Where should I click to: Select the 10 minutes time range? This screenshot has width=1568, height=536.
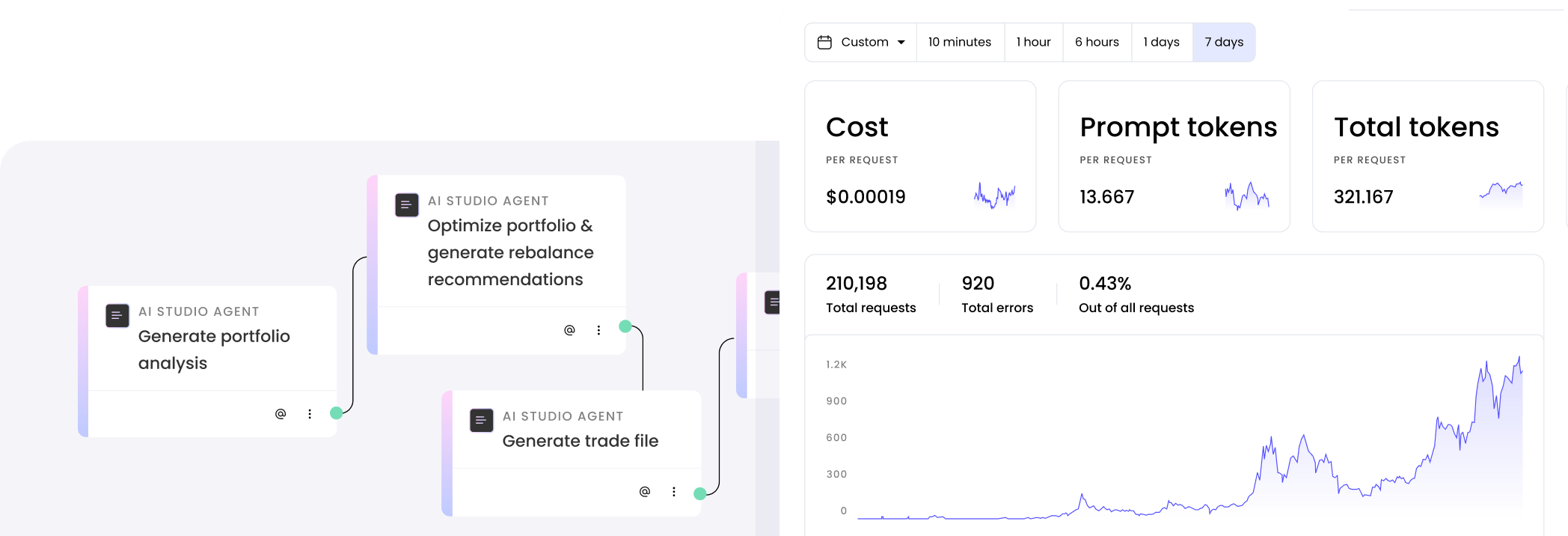pos(960,42)
